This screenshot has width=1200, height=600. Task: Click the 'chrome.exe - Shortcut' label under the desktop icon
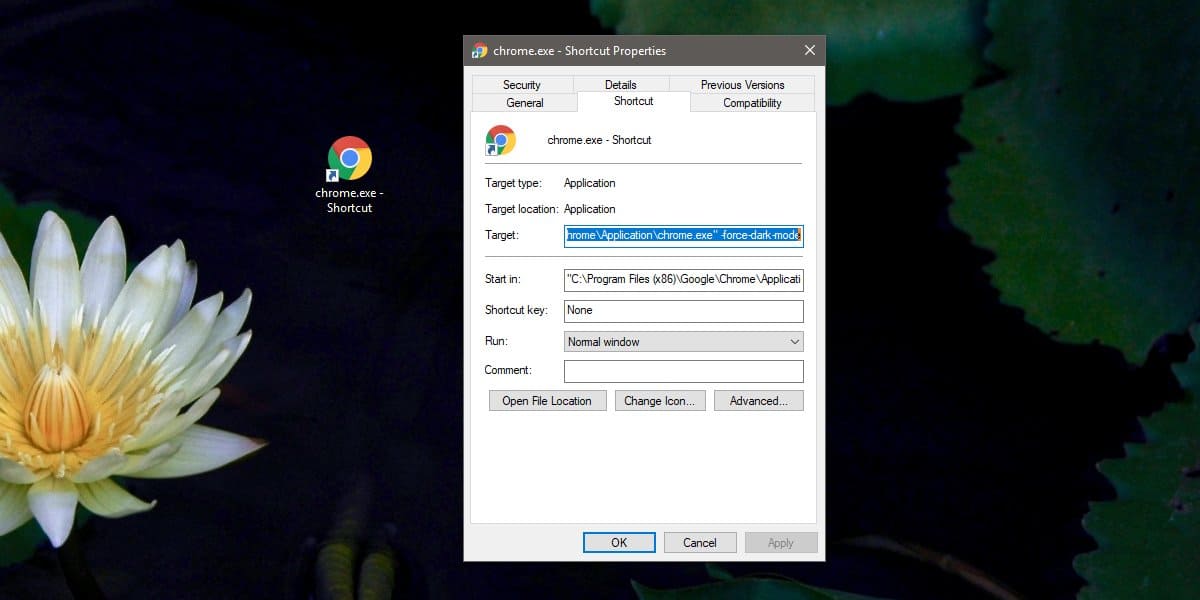350,201
